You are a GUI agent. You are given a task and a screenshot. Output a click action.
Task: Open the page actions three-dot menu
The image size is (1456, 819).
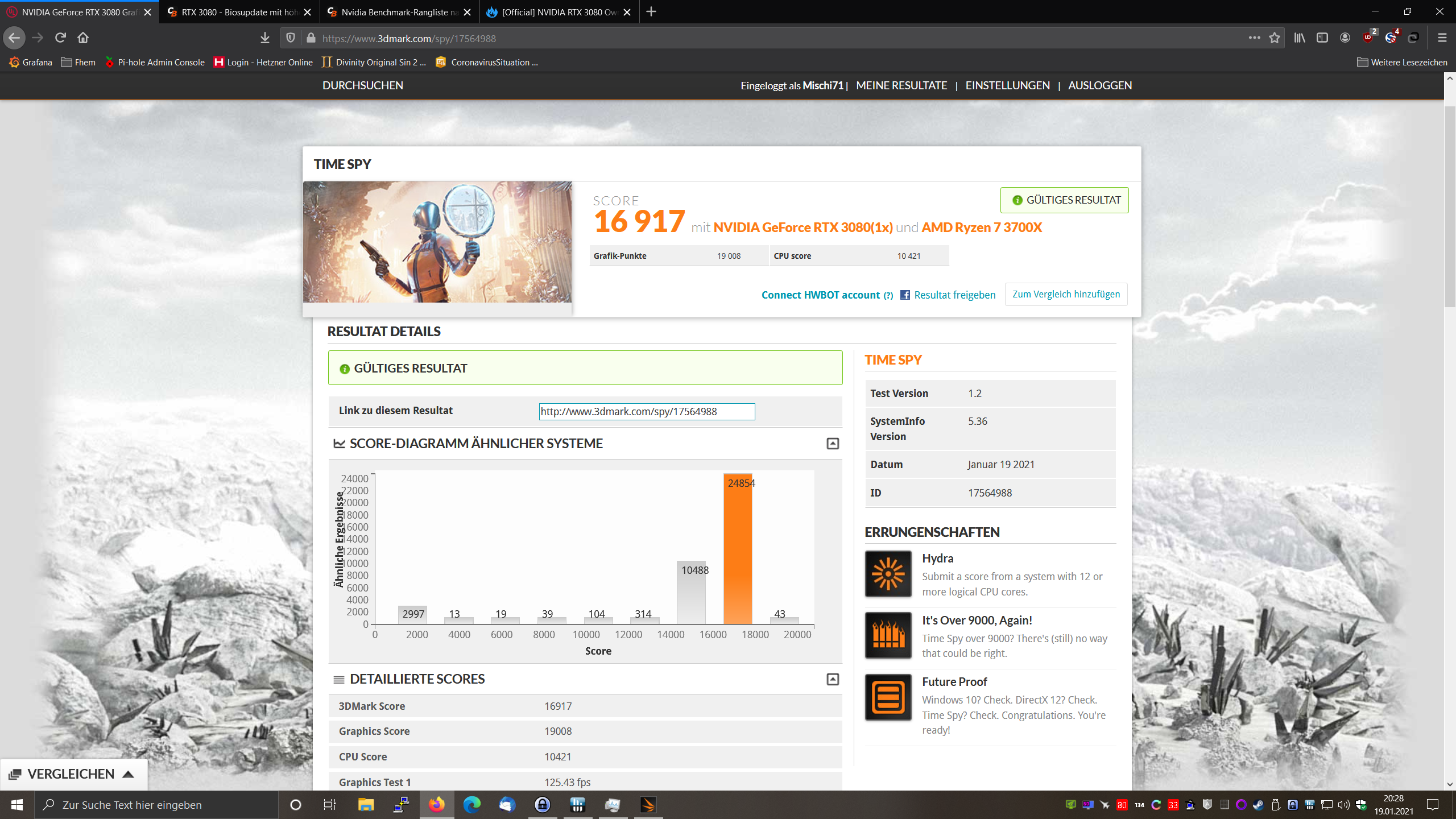click(x=1254, y=38)
